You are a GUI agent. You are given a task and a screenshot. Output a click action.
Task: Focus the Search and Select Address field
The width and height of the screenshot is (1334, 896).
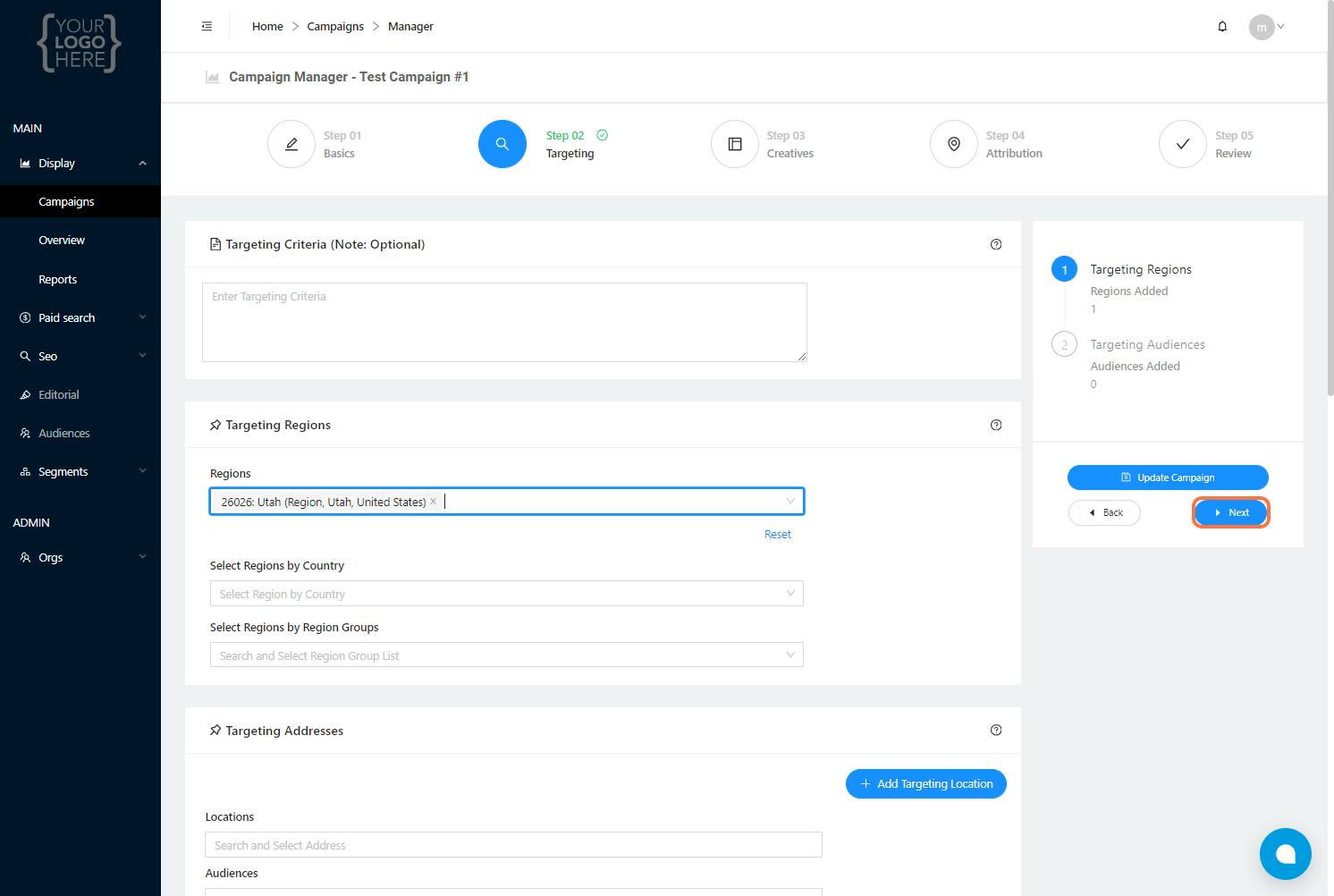513,845
